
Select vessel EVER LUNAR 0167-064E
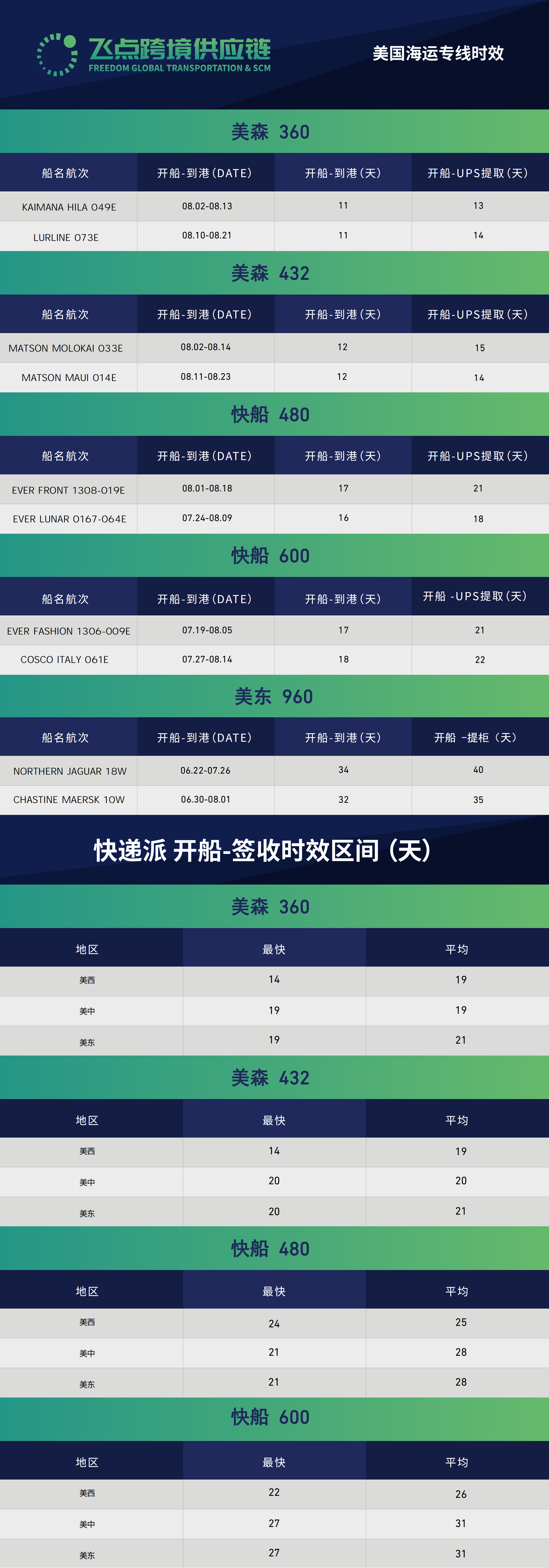click(x=69, y=519)
